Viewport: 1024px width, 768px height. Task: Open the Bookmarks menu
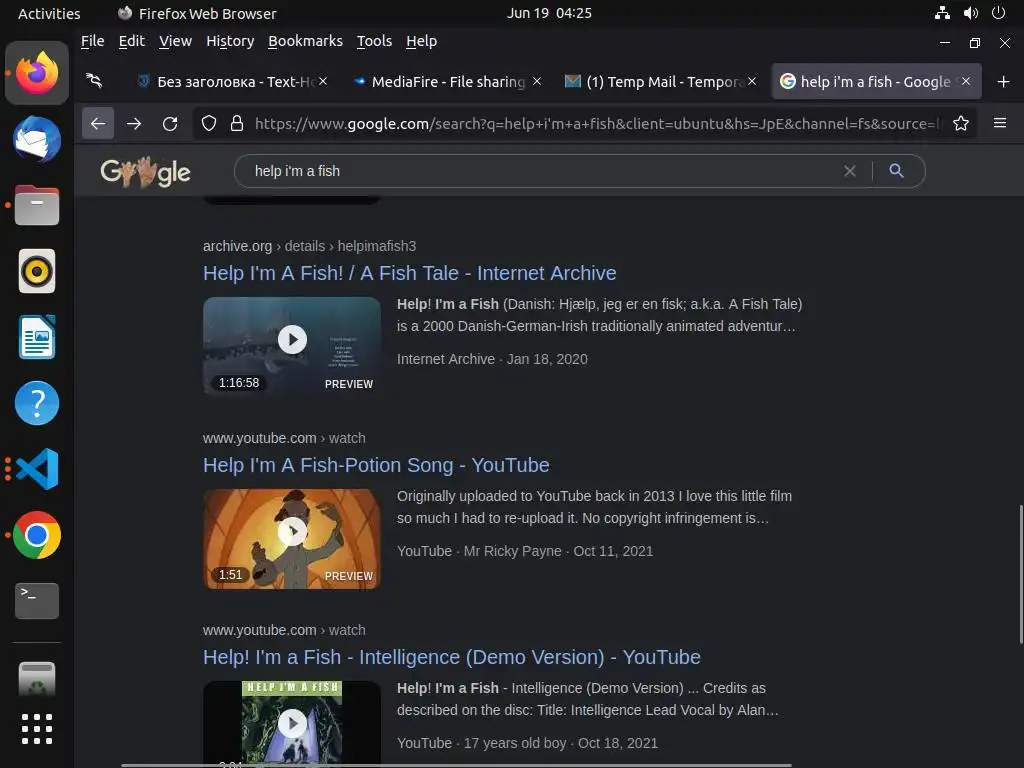tap(305, 41)
